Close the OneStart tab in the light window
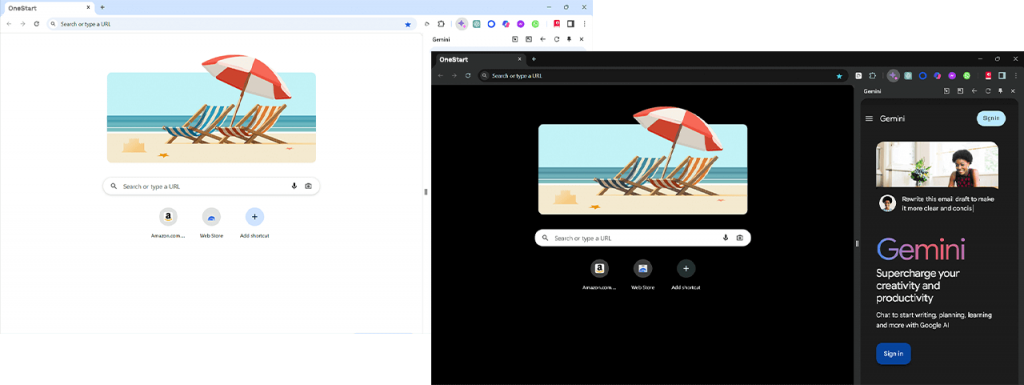This screenshot has width=1024, height=385. [x=88, y=7]
